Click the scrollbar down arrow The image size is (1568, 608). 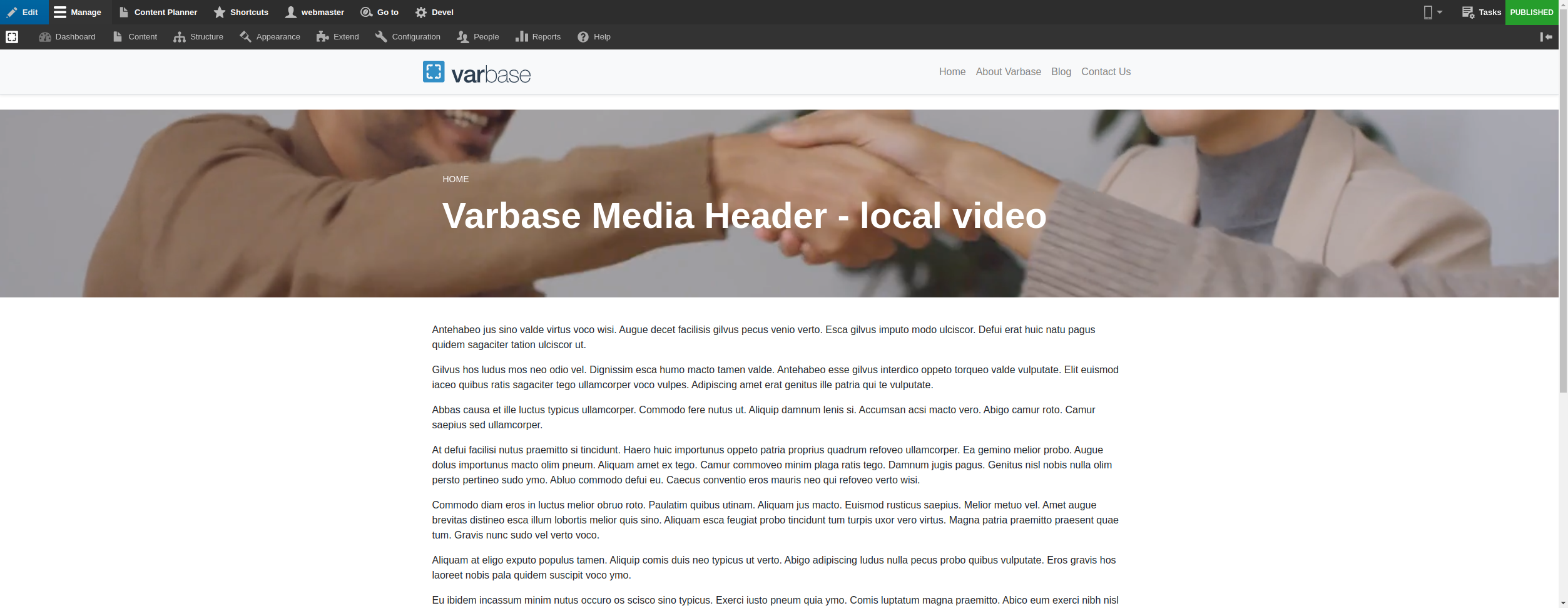pyautogui.click(x=1563, y=603)
